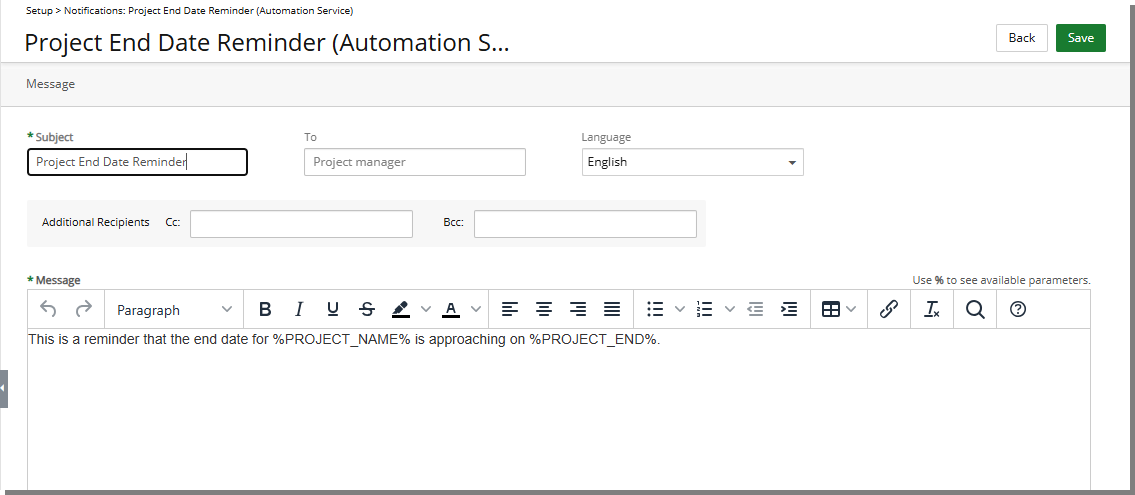Align text left
Viewport: 1135px width, 495px height.
point(510,310)
